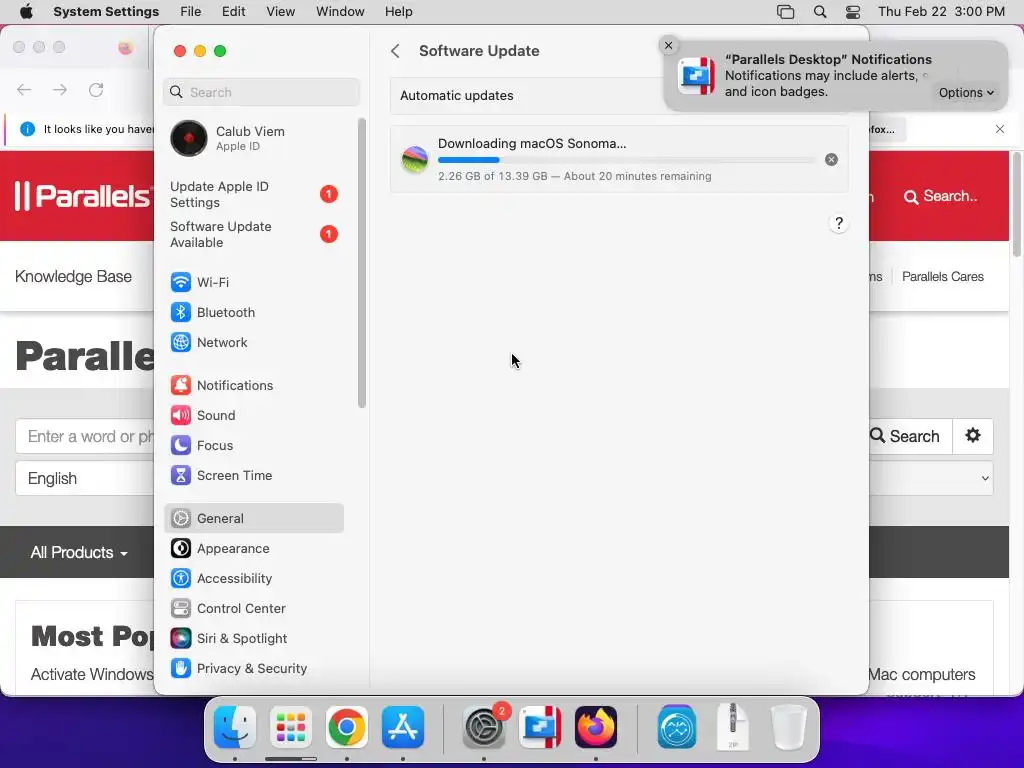Click the System Settings sidebar scrollbar
Image resolution: width=1024 pixels, height=768 pixels.
[362, 263]
